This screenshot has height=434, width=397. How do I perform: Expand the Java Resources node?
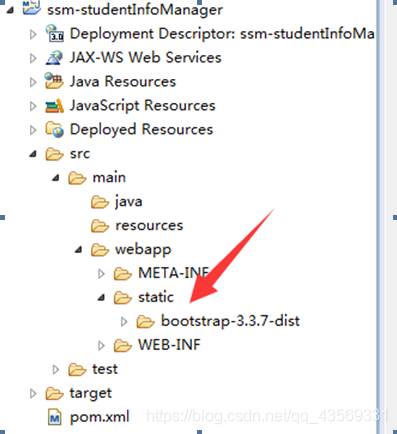pos(33,82)
